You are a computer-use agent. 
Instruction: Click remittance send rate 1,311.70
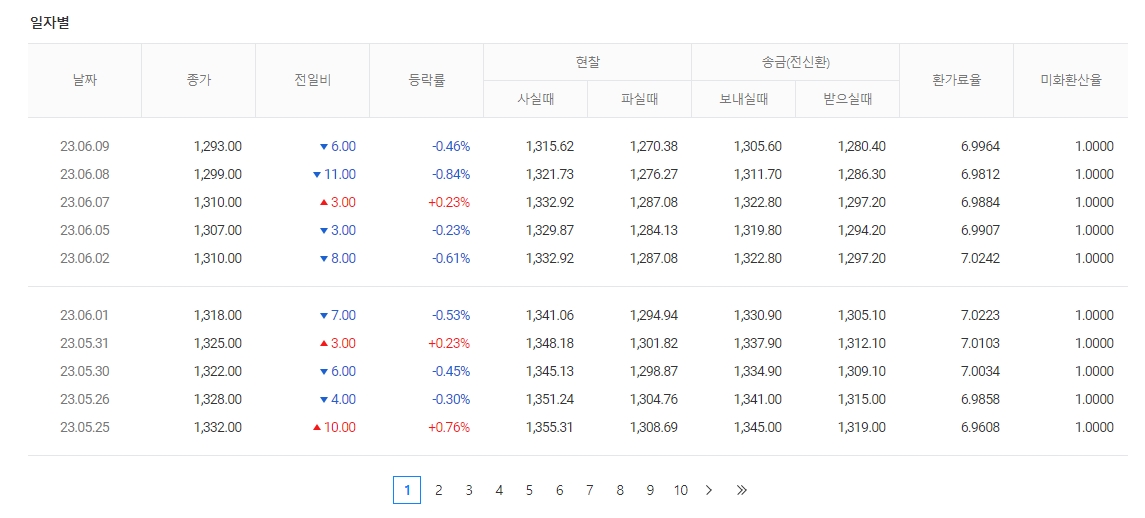pyautogui.click(x=758, y=174)
